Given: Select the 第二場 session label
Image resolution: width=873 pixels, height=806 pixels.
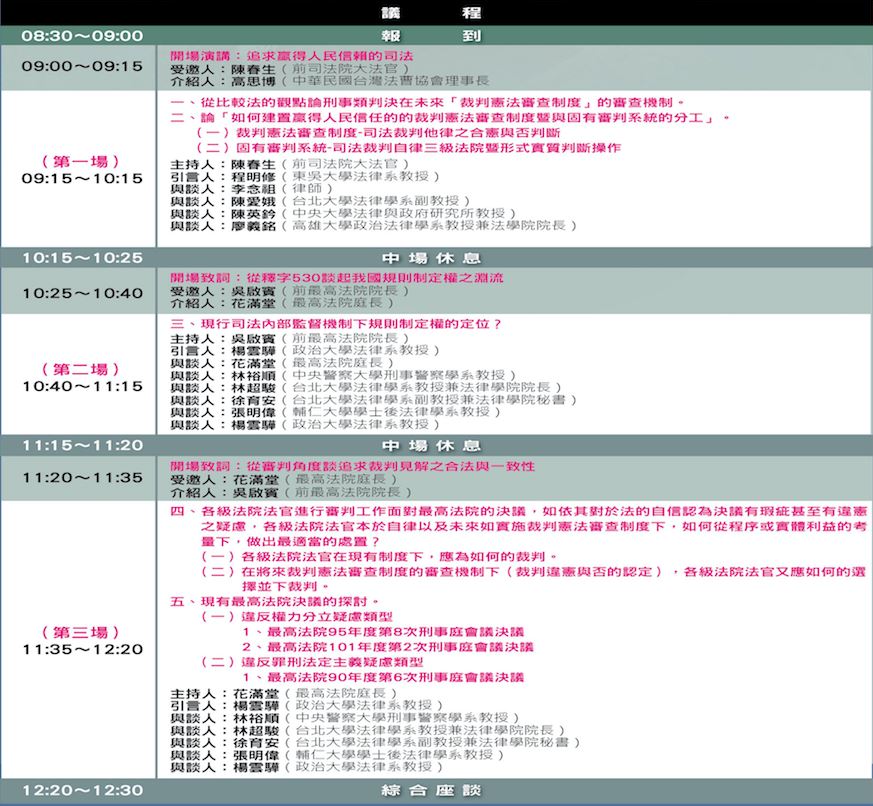Looking at the screenshot, I should click(83, 368).
